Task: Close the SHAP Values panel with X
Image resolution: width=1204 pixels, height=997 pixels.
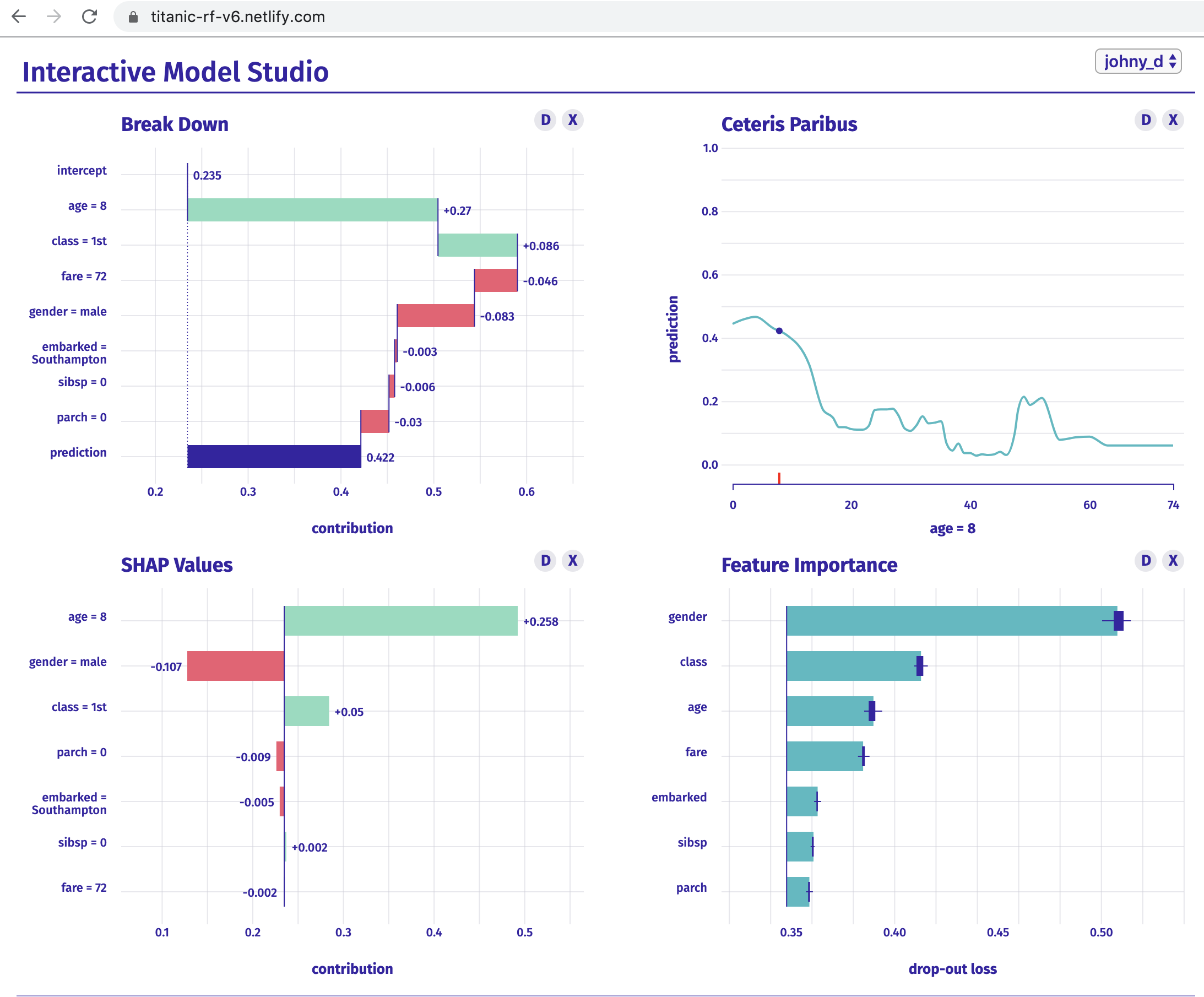Action: tap(572, 560)
